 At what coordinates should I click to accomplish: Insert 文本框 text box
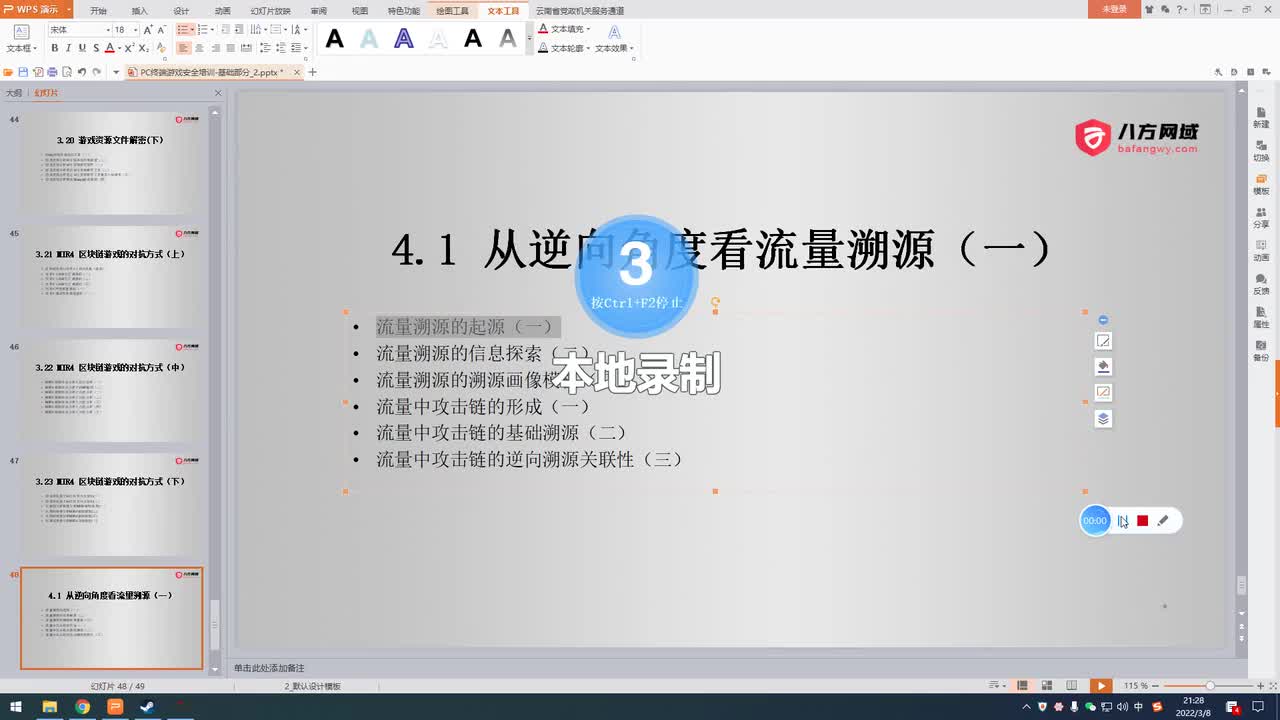tap(21, 39)
